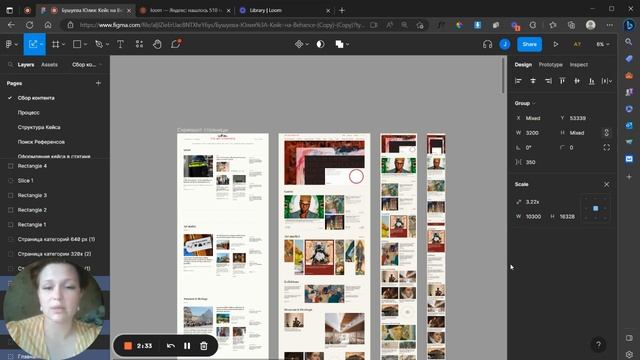Image resolution: width=640 pixels, height=360 pixels.
Task: Open distribute spacing dropdown
Action: point(607,81)
